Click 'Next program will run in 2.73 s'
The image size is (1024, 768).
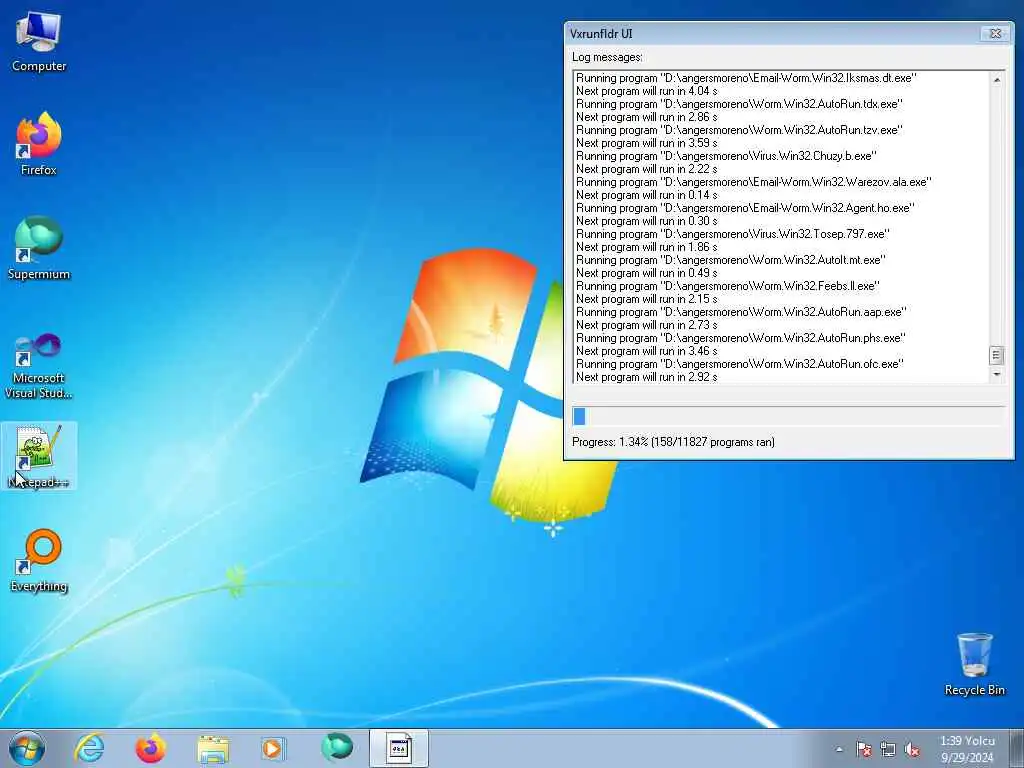[x=647, y=325]
